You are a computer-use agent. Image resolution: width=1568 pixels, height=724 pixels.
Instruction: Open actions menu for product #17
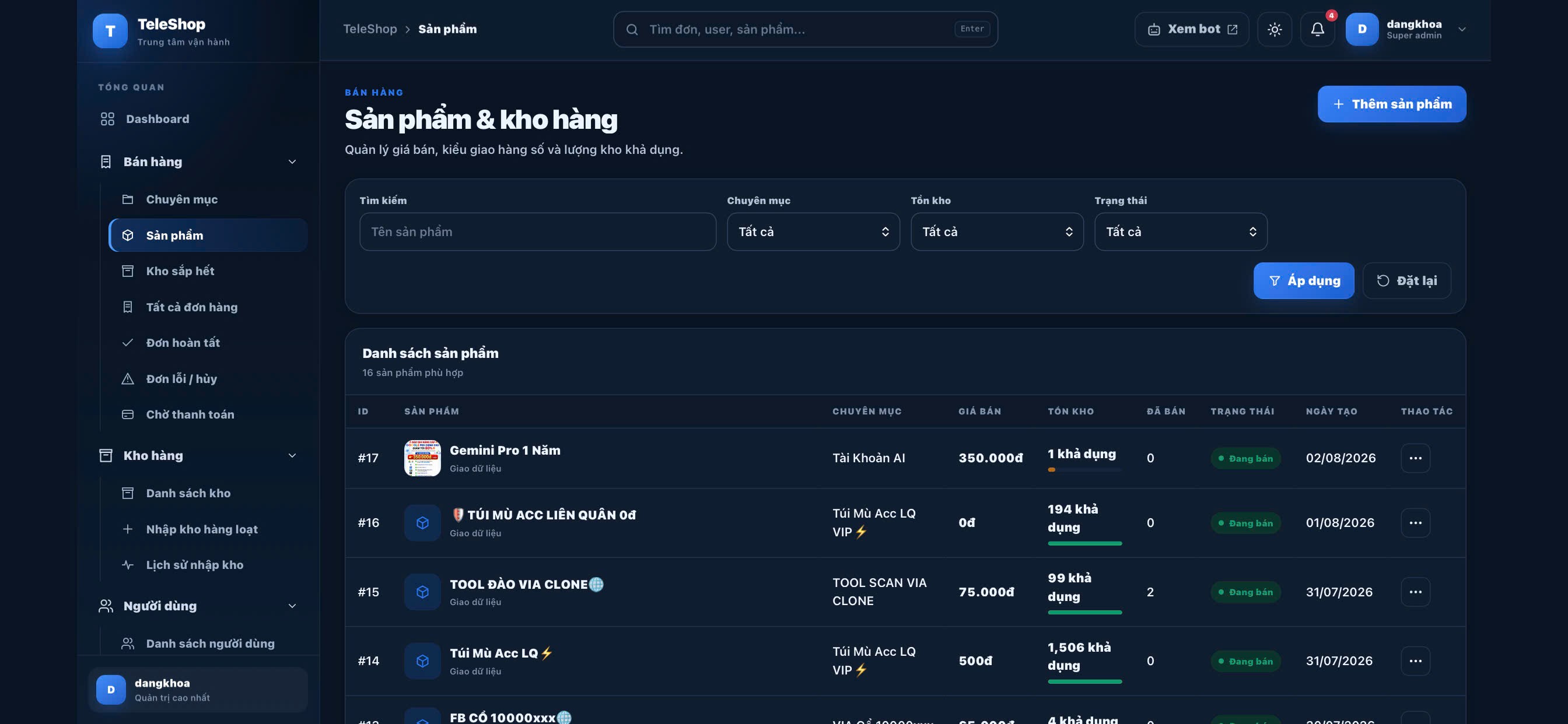pyautogui.click(x=1415, y=458)
